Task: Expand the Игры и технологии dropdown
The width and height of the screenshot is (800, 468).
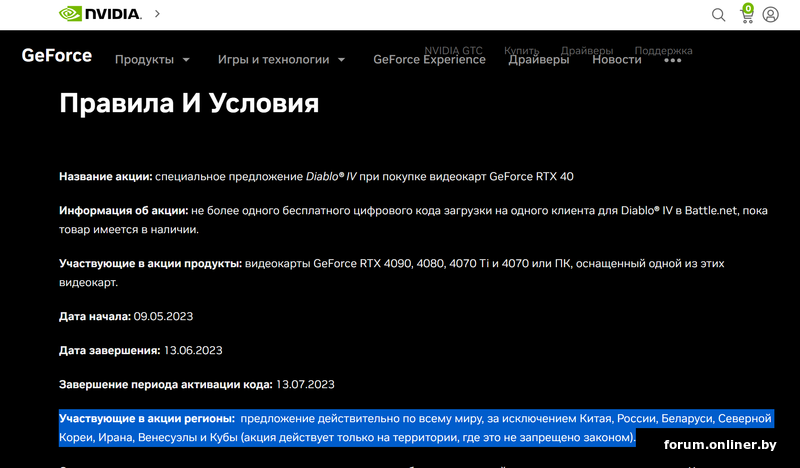Action: (281, 60)
